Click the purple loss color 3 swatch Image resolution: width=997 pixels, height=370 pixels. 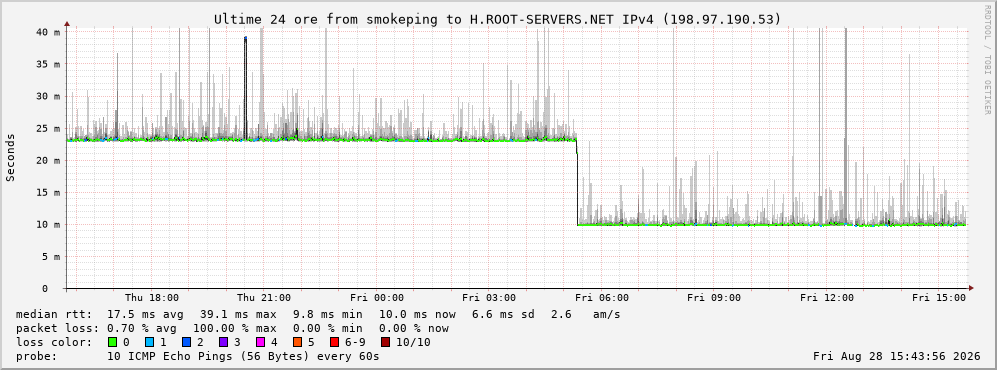pos(224,342)
